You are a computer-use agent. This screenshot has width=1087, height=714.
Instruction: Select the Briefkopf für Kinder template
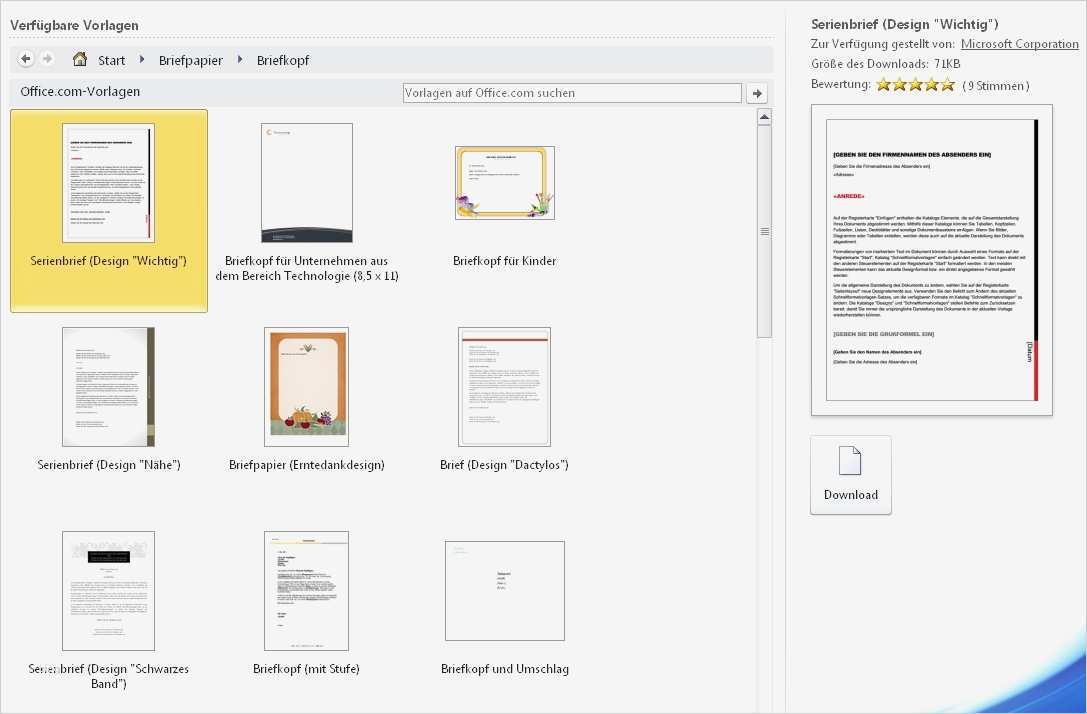(504, 182)
